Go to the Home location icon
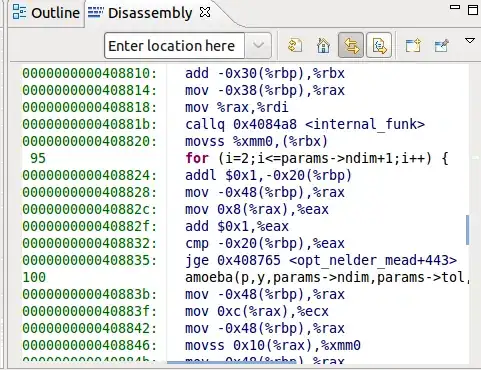Viewport: 481px width, 370px height. [323, 45]
